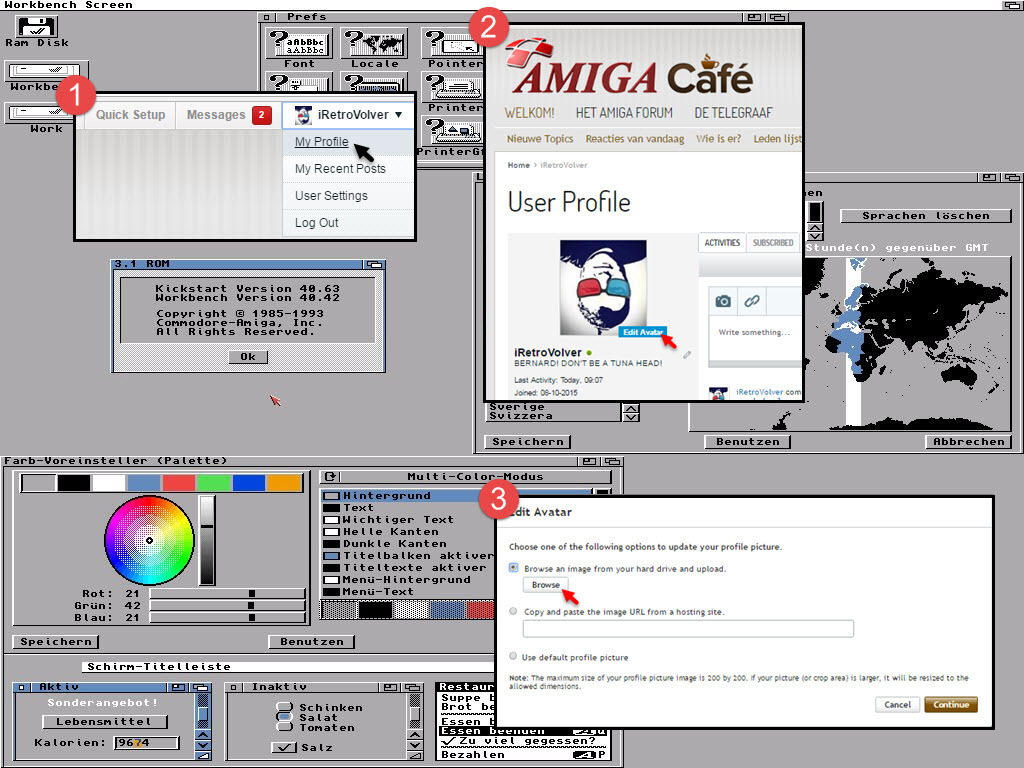The height and width of the screenshot is (768, 1024).
Task: Select Use default profile picture option
Action: [x=513, y=656]
